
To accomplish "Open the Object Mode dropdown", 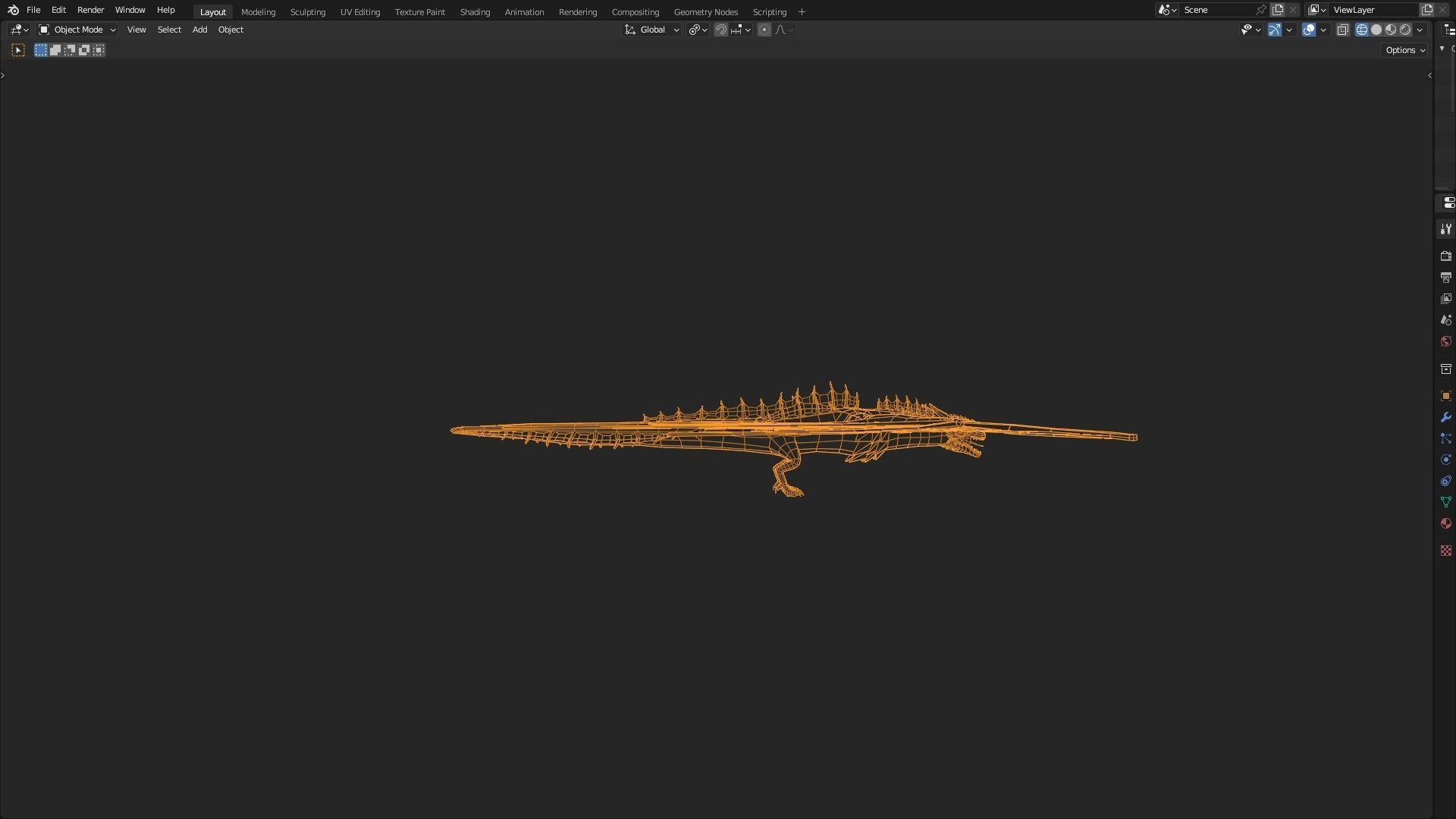I will pos(77,30).
